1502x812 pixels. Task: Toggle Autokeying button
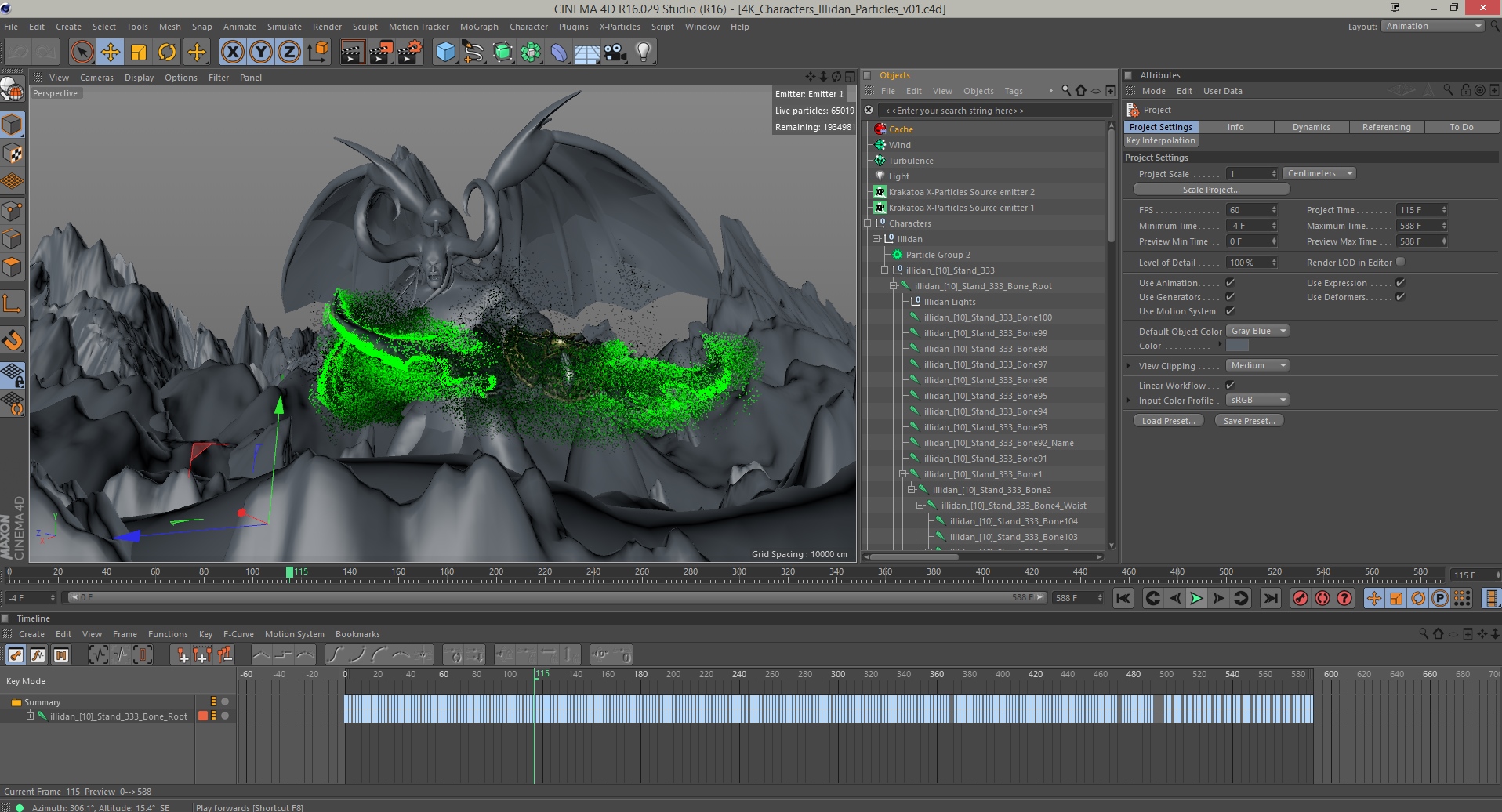click(1322, 598)
